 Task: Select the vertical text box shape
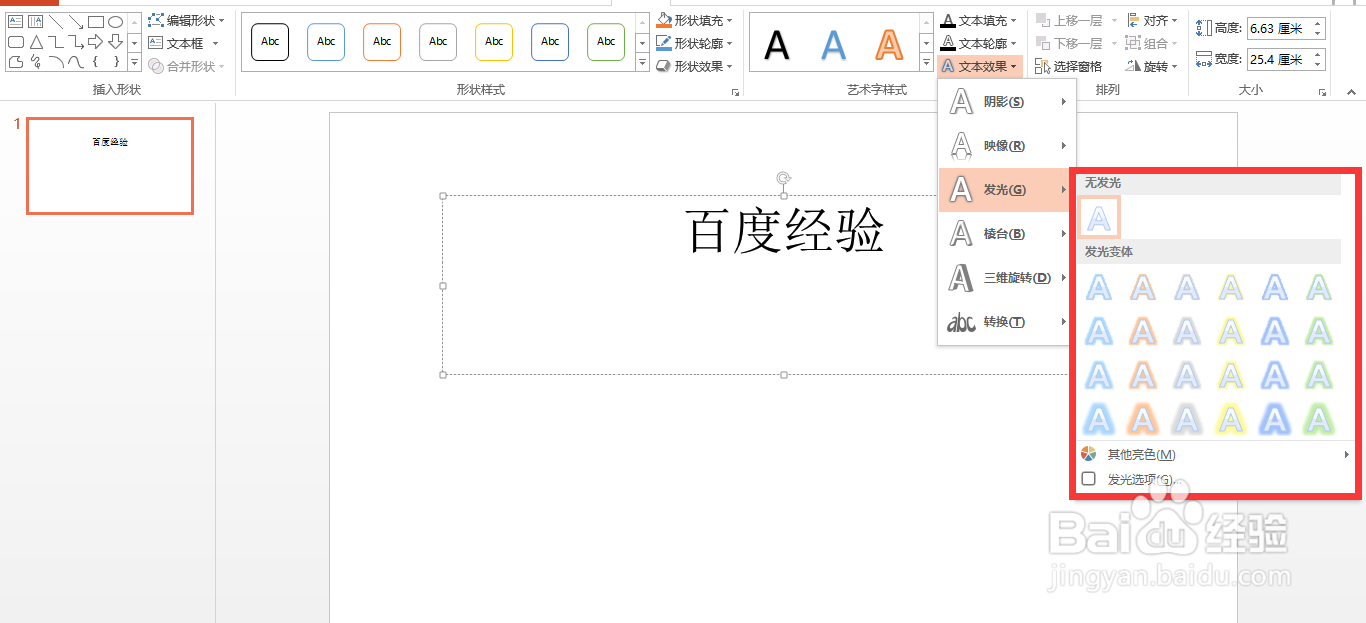coord(36,22)
